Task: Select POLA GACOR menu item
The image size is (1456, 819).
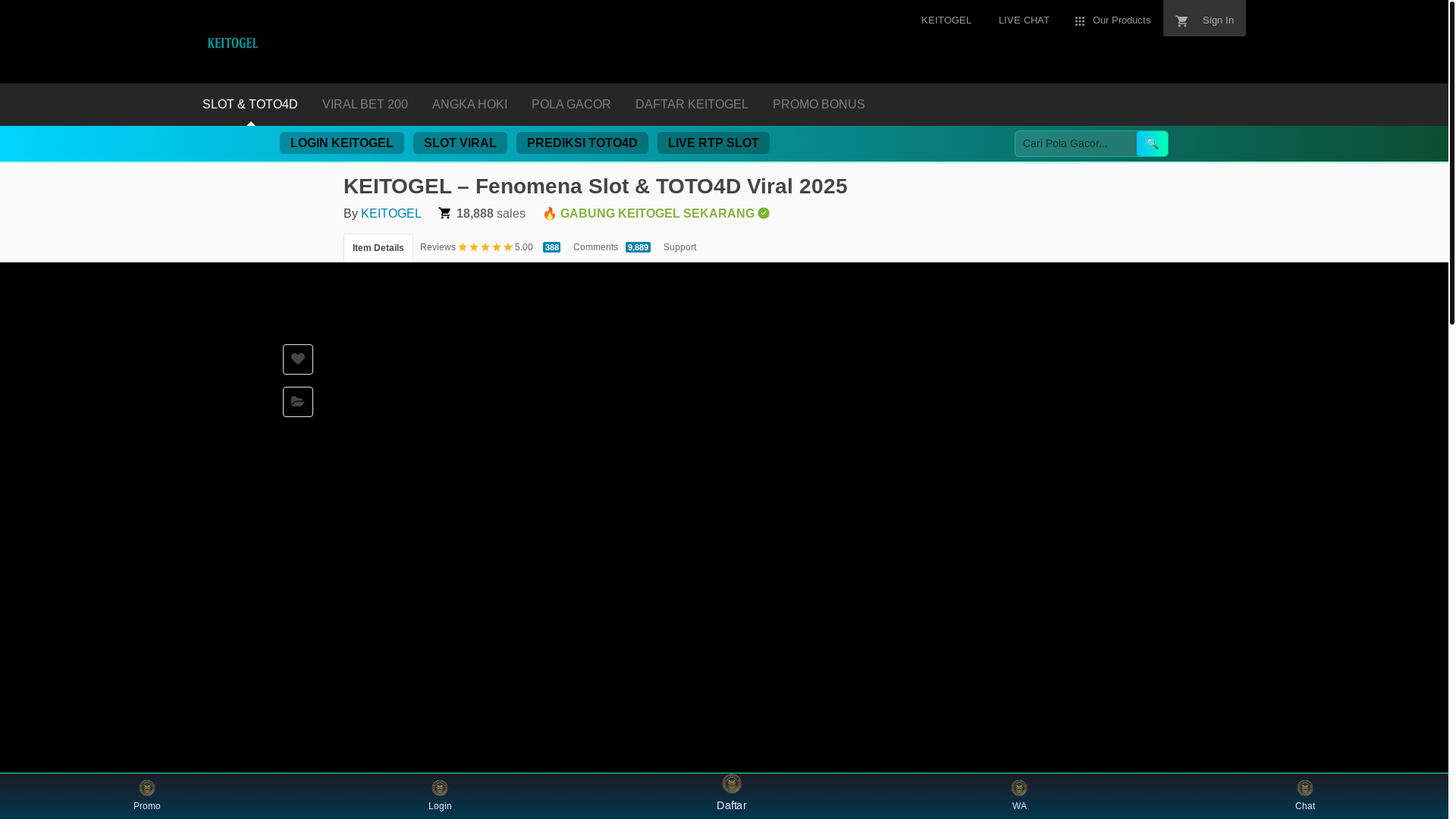Action: 571,105
